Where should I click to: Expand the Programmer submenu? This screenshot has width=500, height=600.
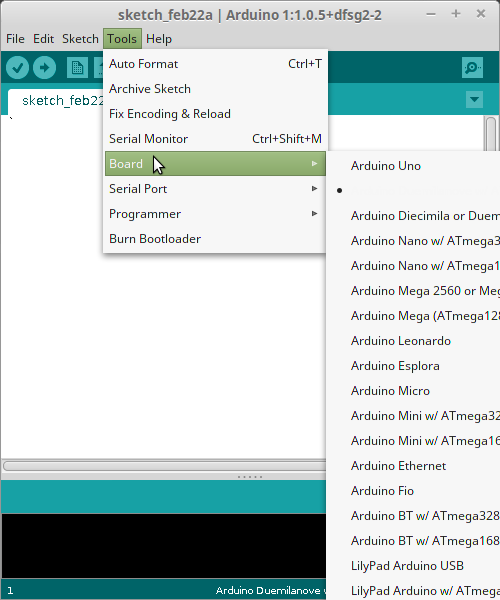[215, 214]
